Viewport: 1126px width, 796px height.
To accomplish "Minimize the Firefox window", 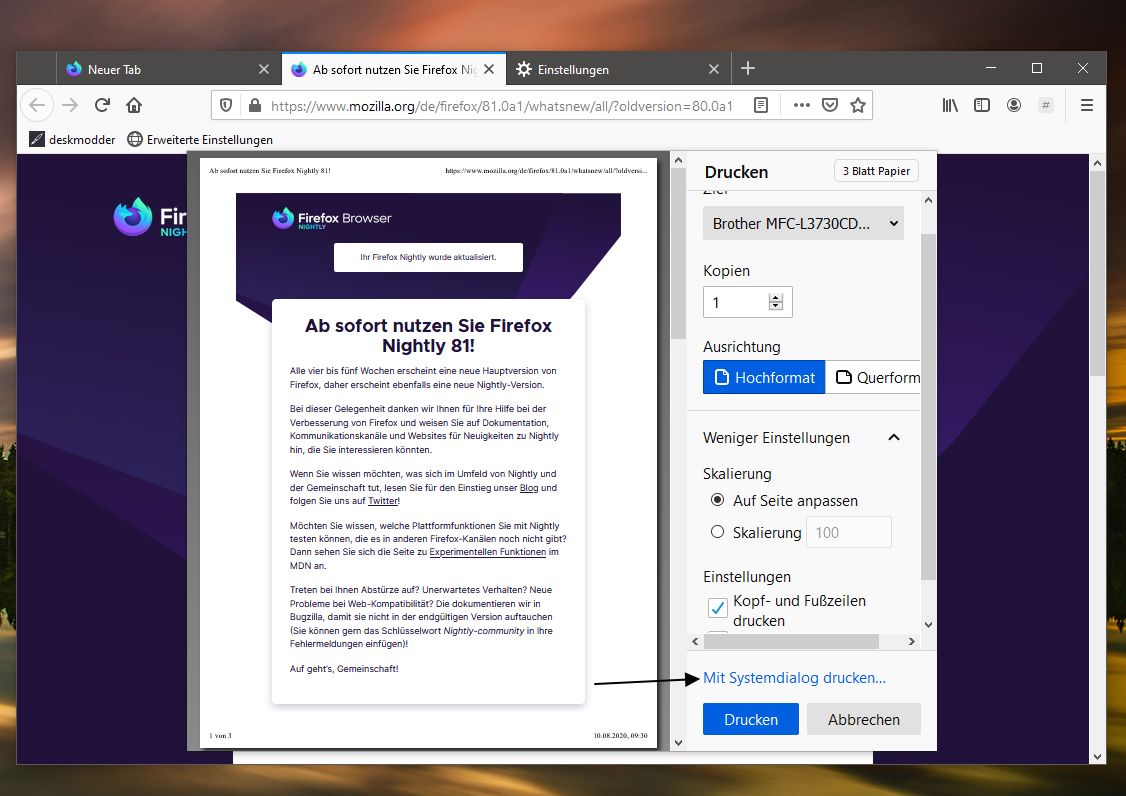I will [x=991, y=68].
